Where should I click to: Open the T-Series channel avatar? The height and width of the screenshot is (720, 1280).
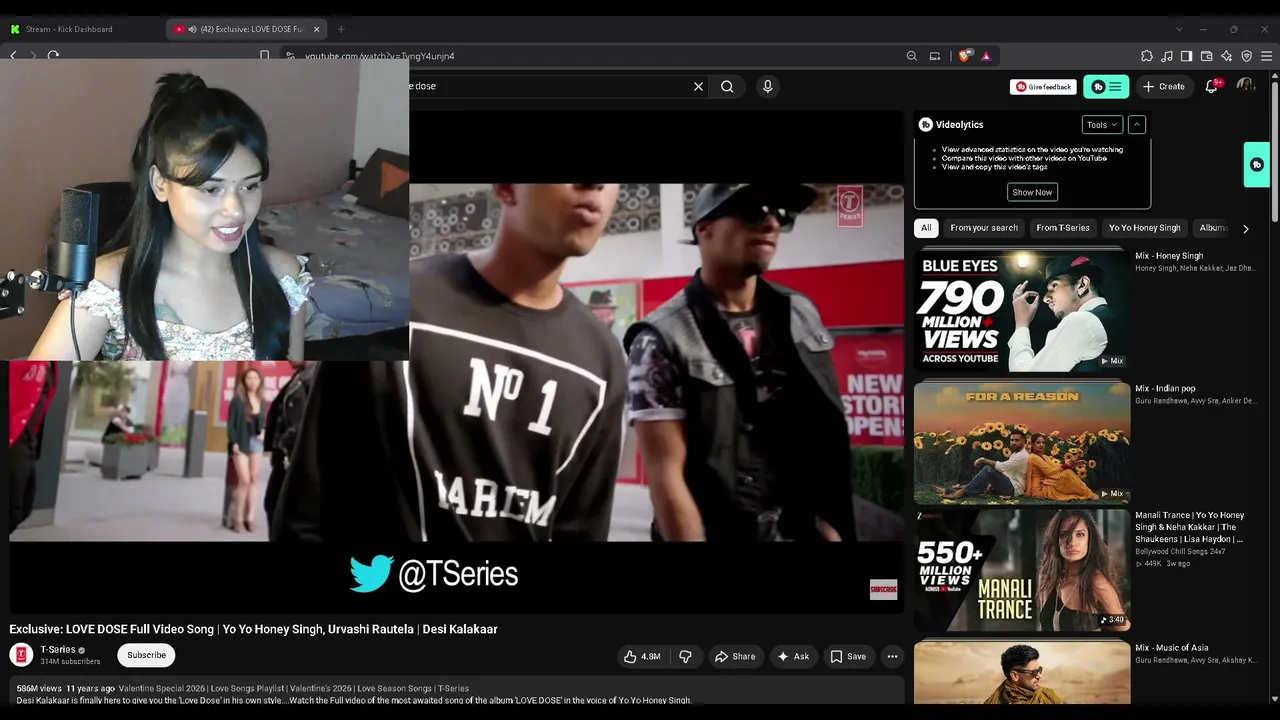(x=21, y=655)
